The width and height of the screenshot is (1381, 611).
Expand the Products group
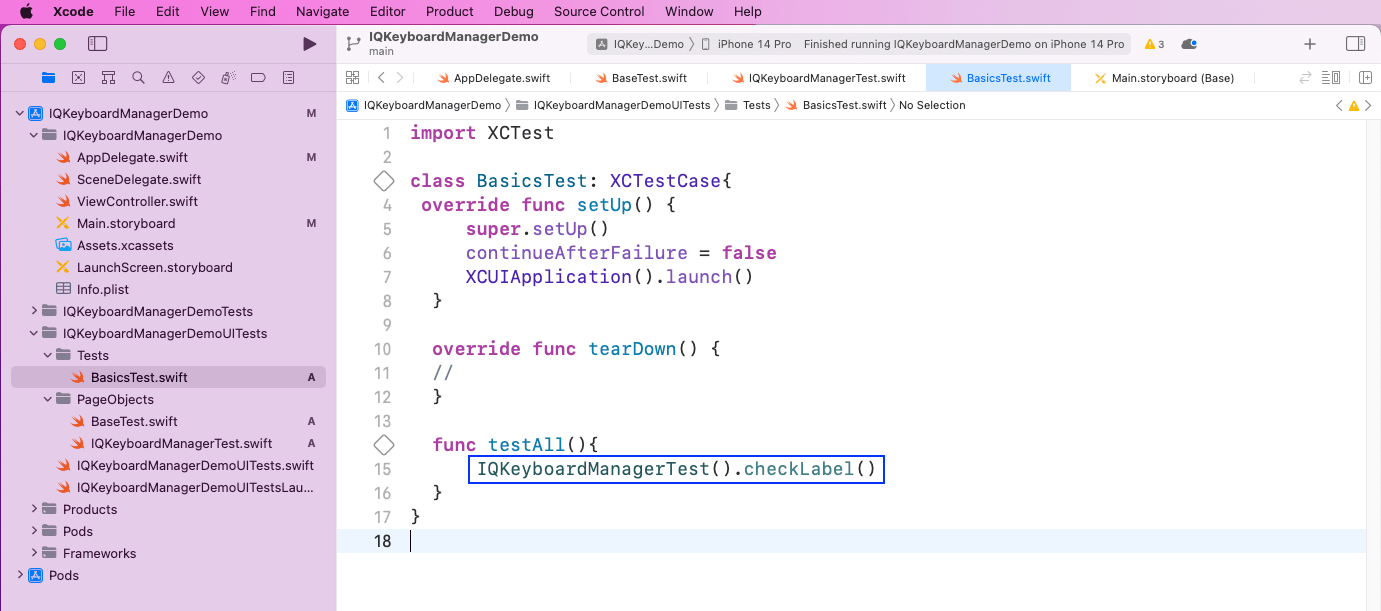point(34,510)
